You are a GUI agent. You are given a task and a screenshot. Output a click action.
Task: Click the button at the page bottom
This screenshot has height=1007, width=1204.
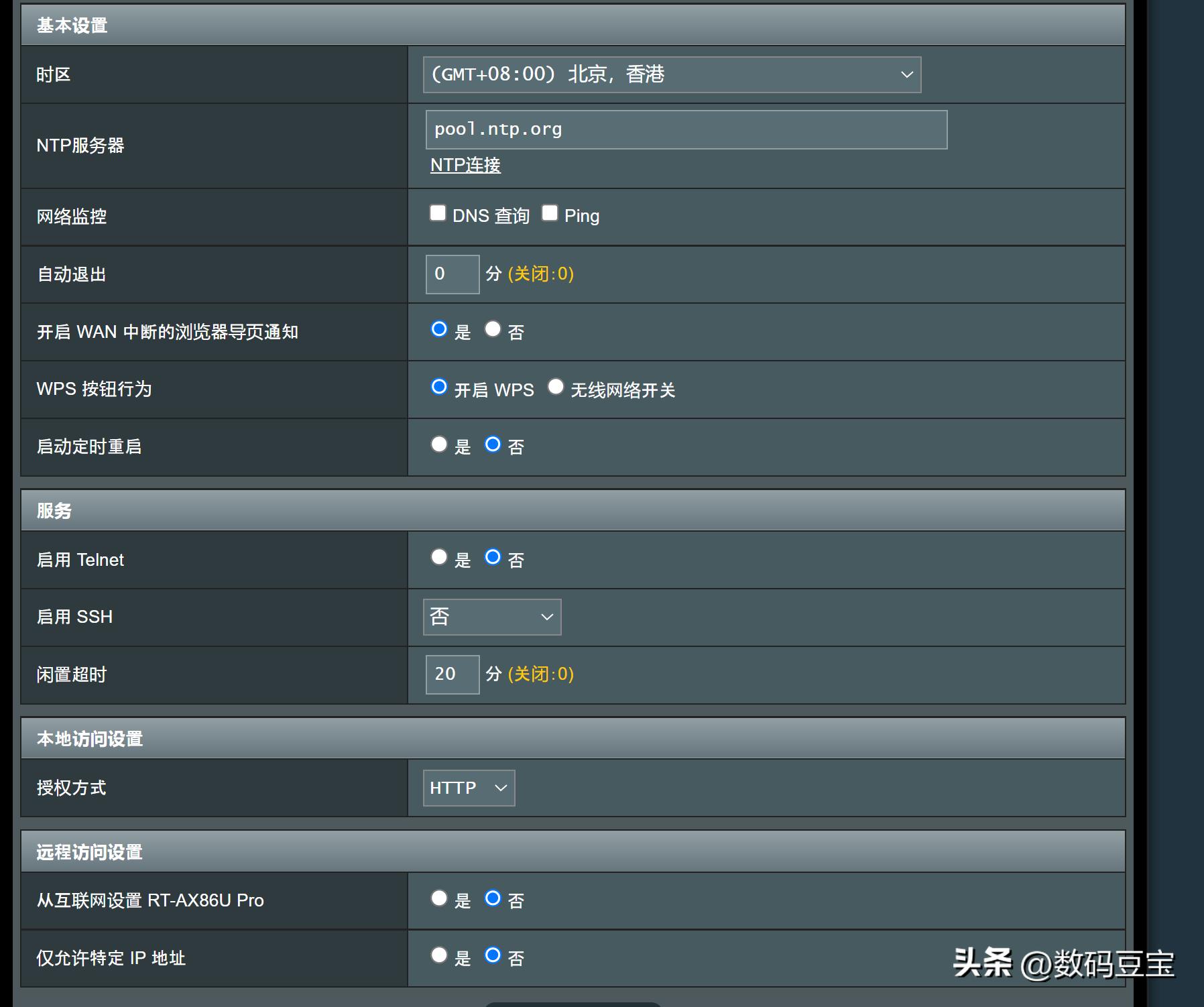[573, 1003]
